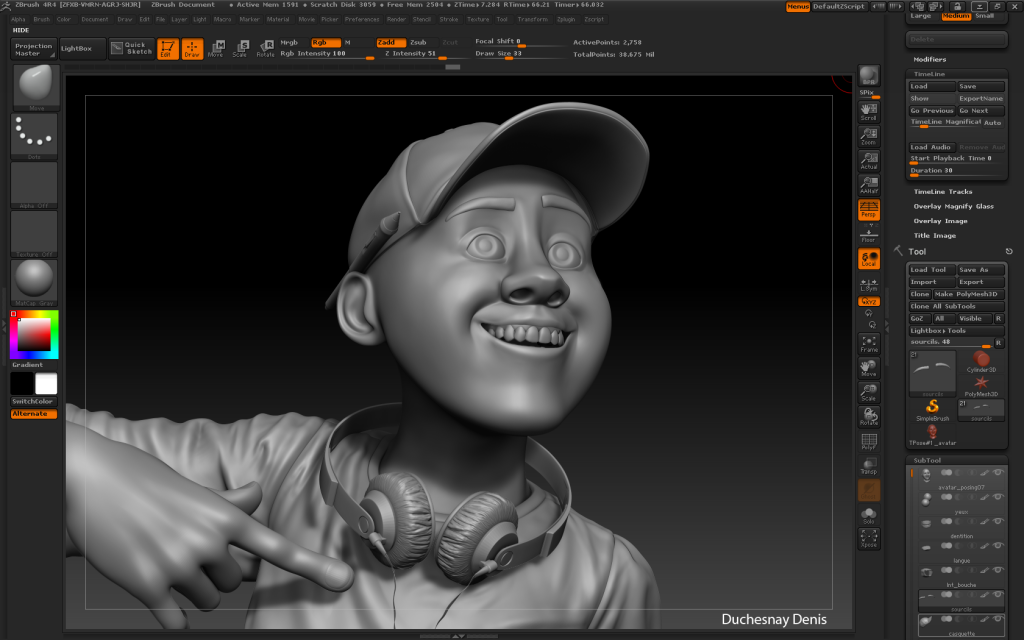Click the AAHalf view icon
This screenshot has width=1024, height=640.
coord(869,184)
